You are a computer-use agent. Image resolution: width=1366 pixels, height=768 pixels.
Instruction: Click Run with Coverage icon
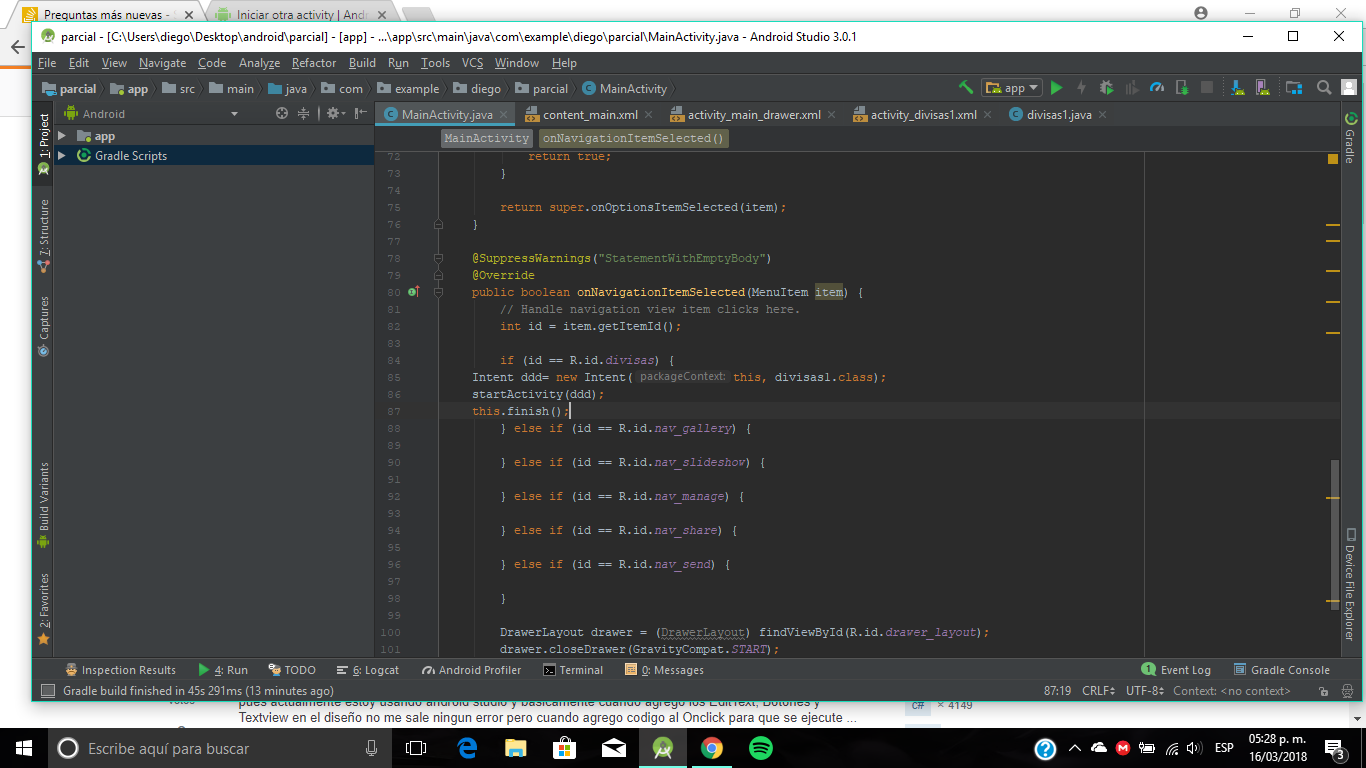[1131, 88]
